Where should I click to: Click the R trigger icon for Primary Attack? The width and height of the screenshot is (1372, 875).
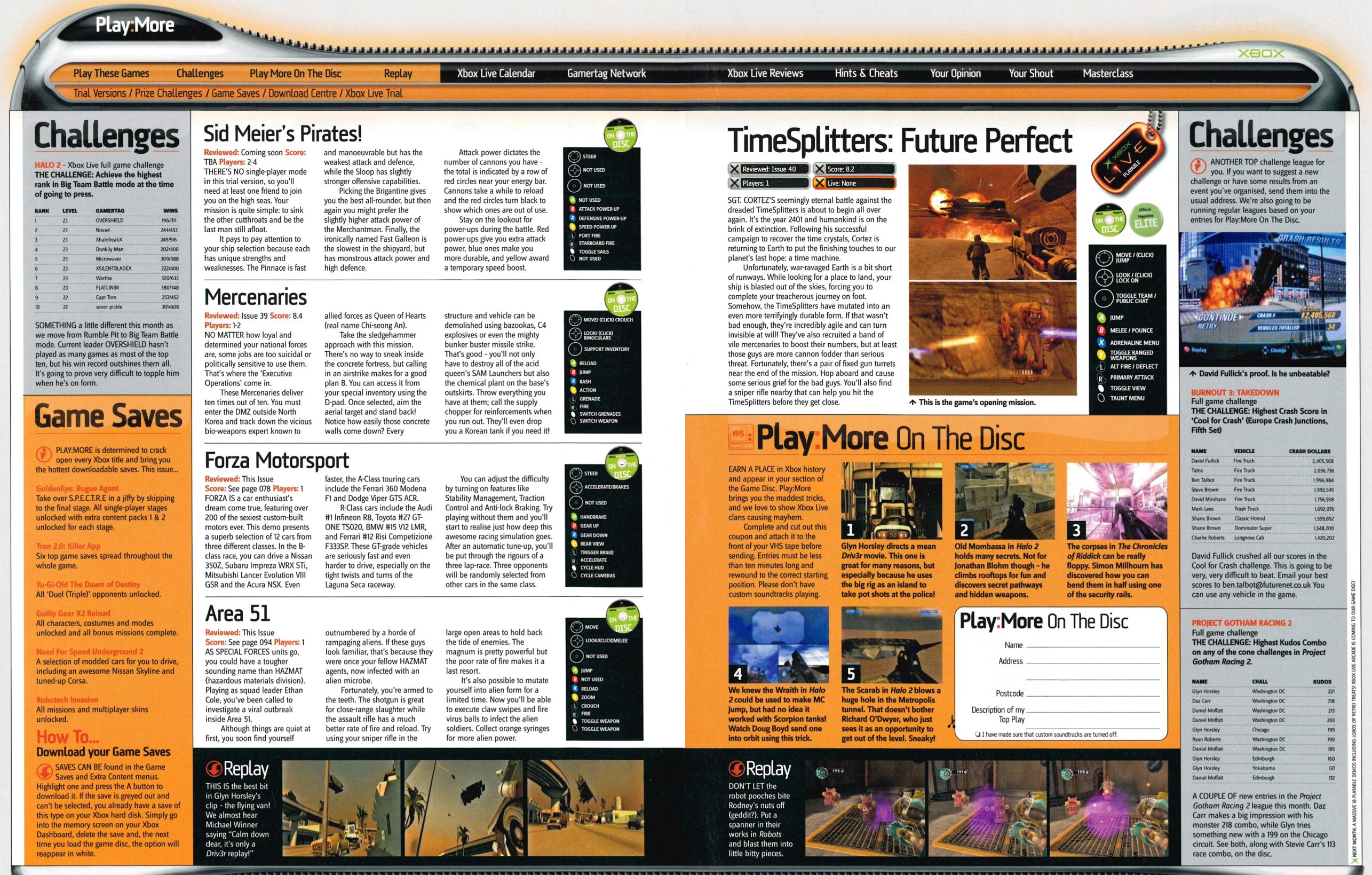click(x=1101, y=377)
